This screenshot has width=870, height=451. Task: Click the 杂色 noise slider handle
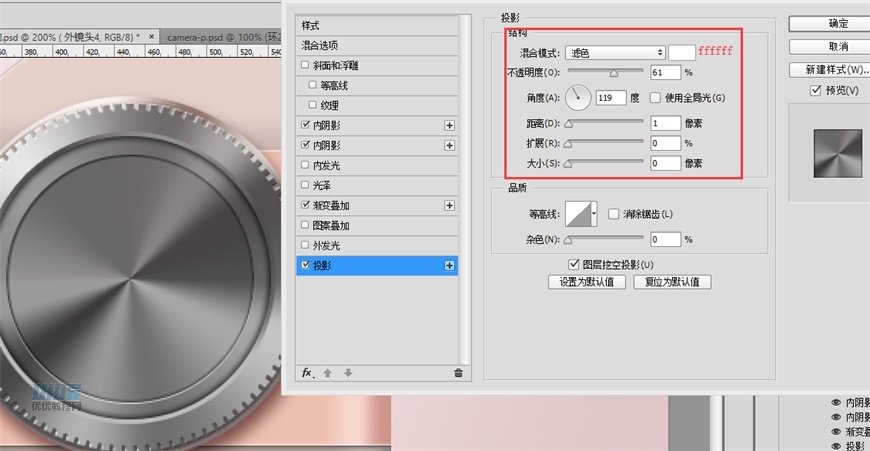568,240
